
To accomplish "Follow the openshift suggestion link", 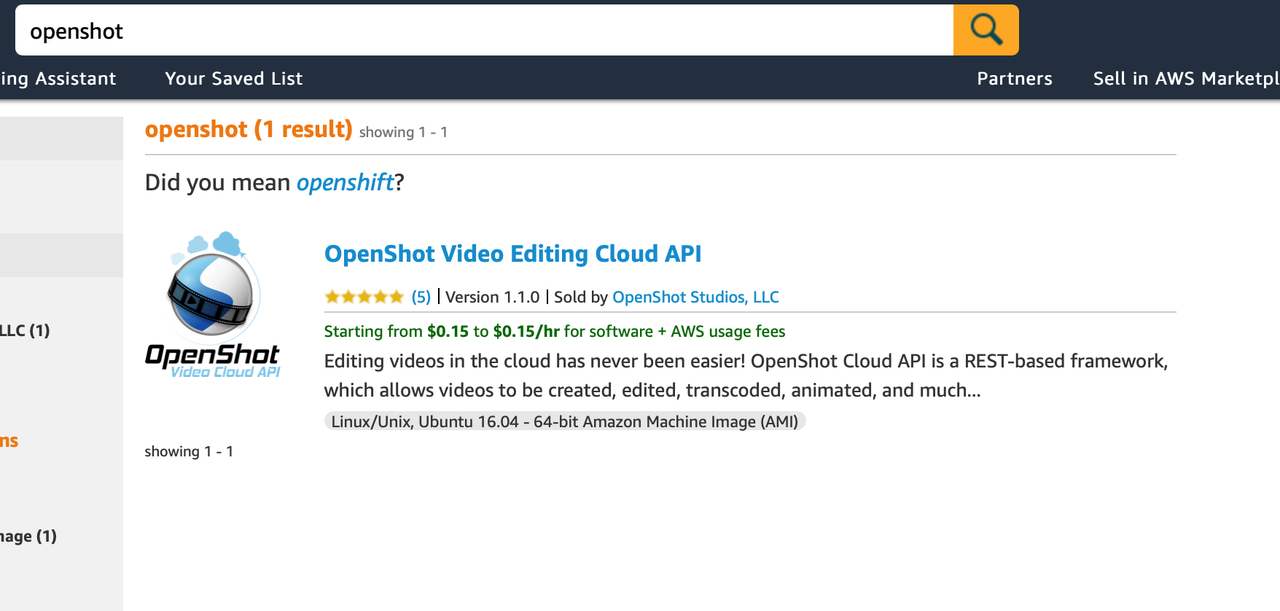I will coord(345,183).
